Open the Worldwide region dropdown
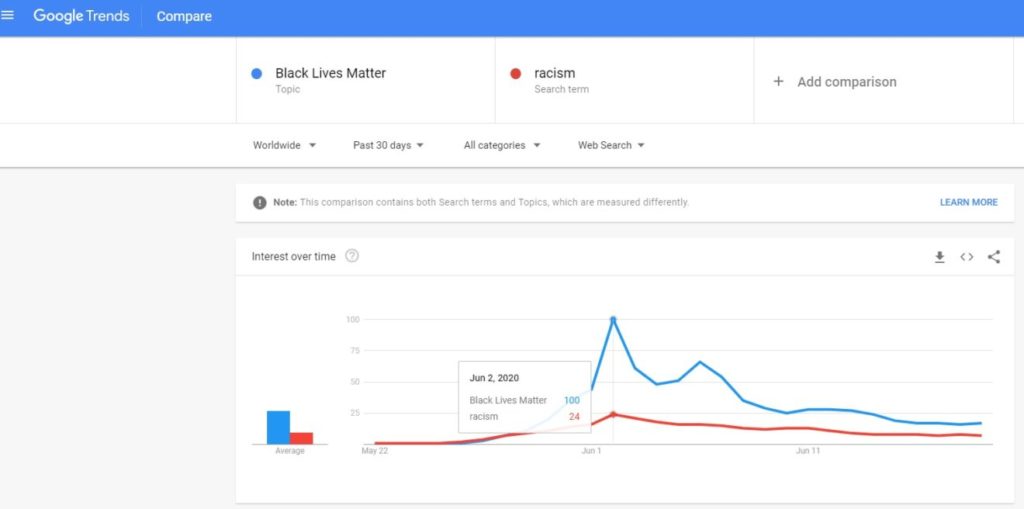This screenshot has height=509, width=1024. (x=284, y=145)
